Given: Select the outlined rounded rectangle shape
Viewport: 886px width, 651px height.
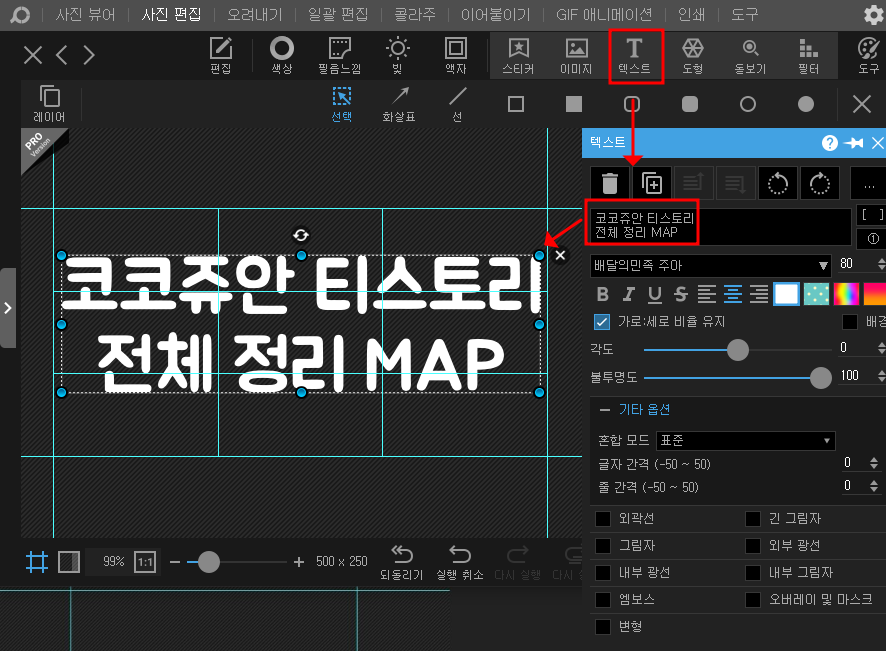Looking at the screenshot, I should 632,104.
